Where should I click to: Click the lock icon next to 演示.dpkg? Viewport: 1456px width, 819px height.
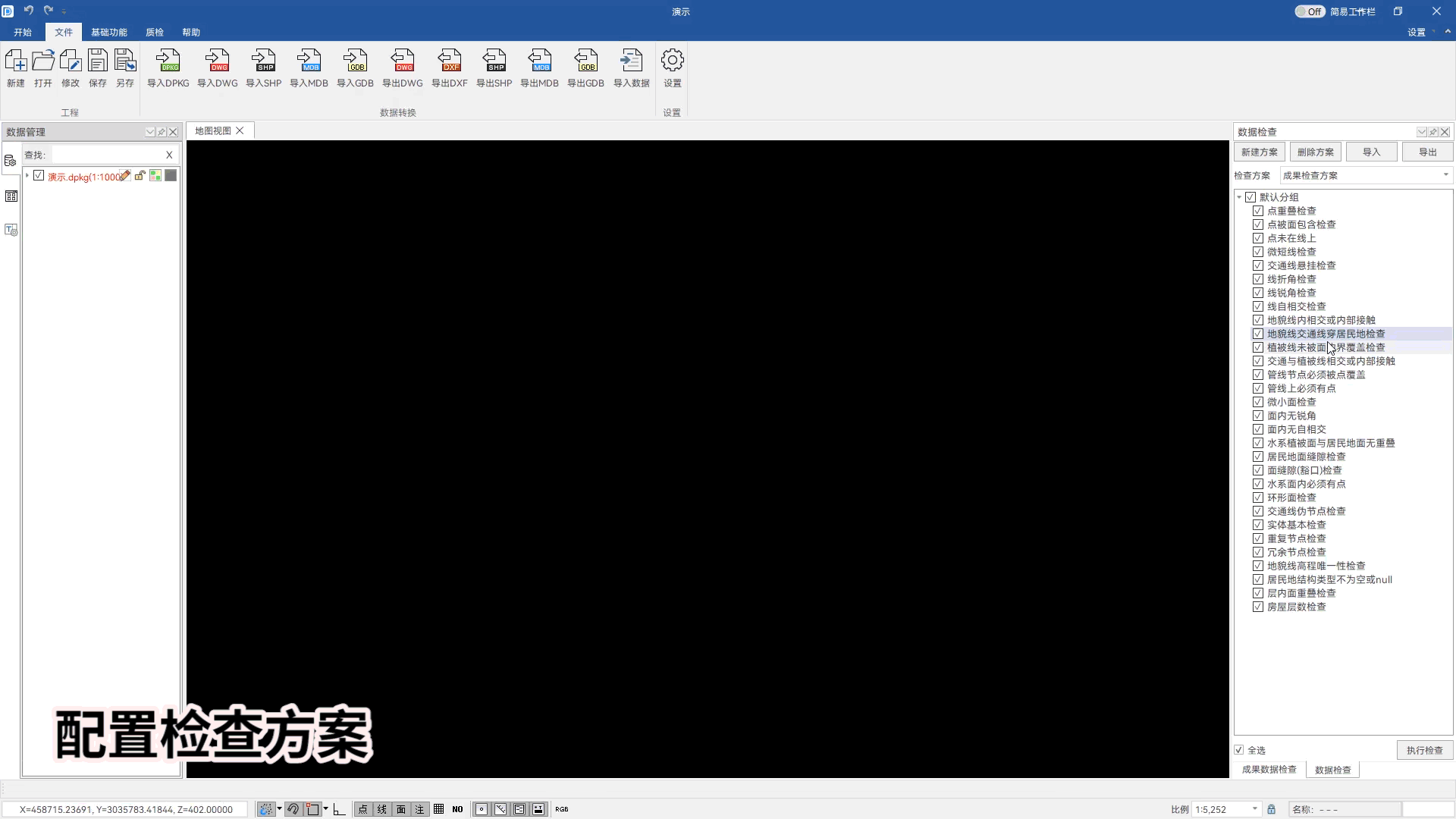pos(140,175)
